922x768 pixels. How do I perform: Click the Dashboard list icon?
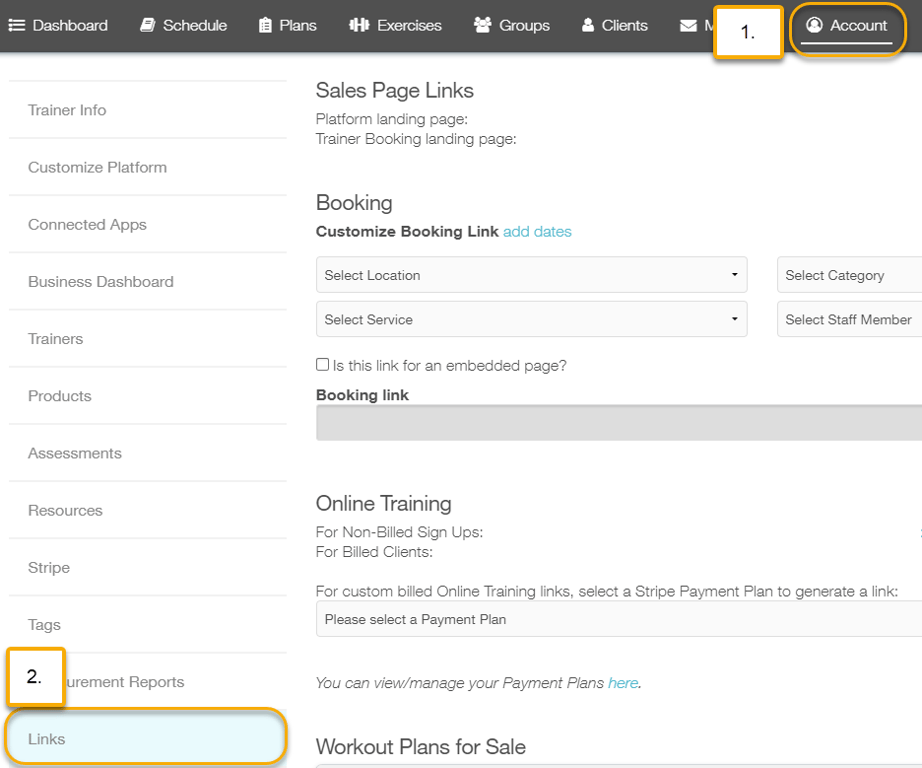17,26
